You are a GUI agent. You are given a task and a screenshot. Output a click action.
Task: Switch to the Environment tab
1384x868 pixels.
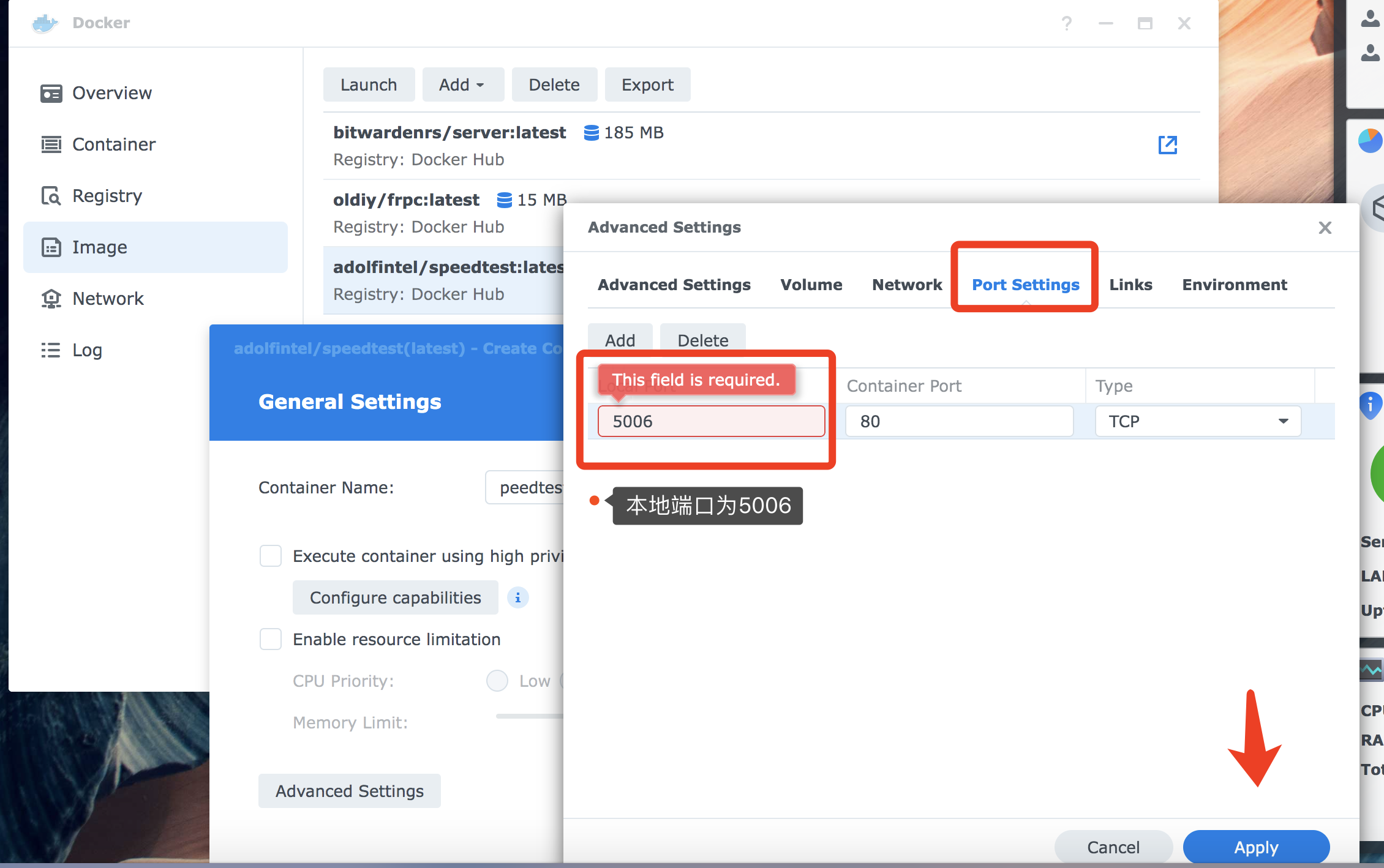point(1234,285)
